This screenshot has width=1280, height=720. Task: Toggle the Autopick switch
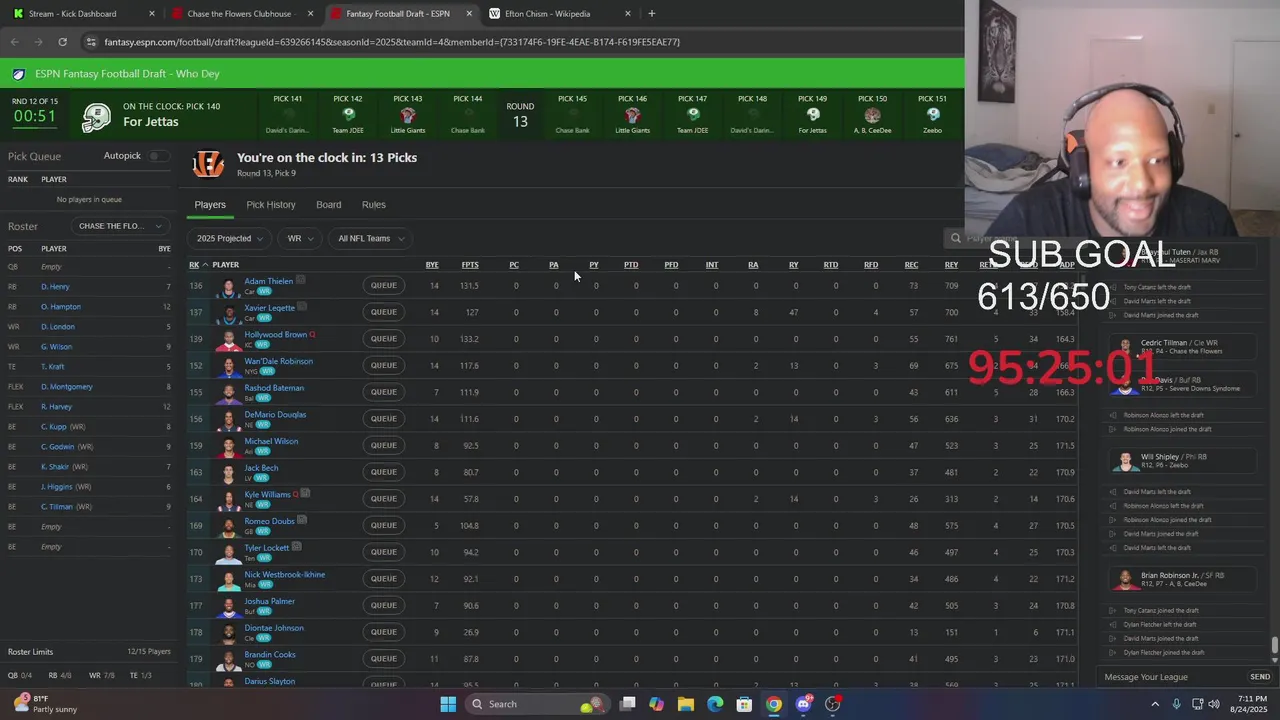[x=158, y=156]
